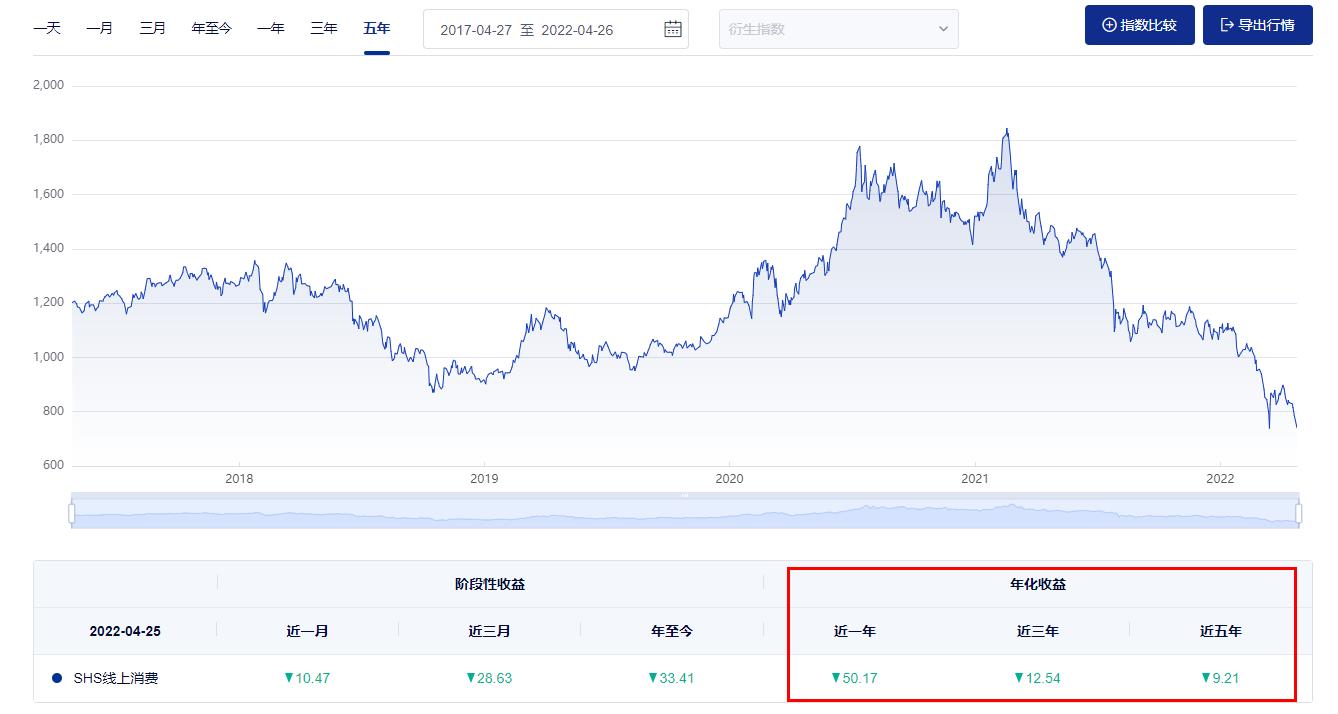This screenshot has width=1338, height=714.
Task: Open the 衍生指数 dropdown
Action: point(838,29)
